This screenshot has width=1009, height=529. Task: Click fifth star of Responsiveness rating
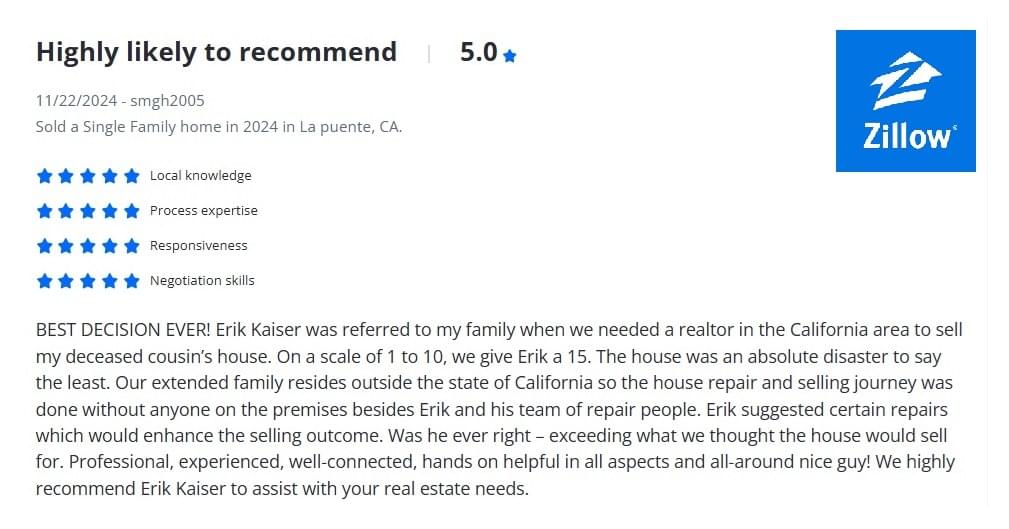[131, 246]
